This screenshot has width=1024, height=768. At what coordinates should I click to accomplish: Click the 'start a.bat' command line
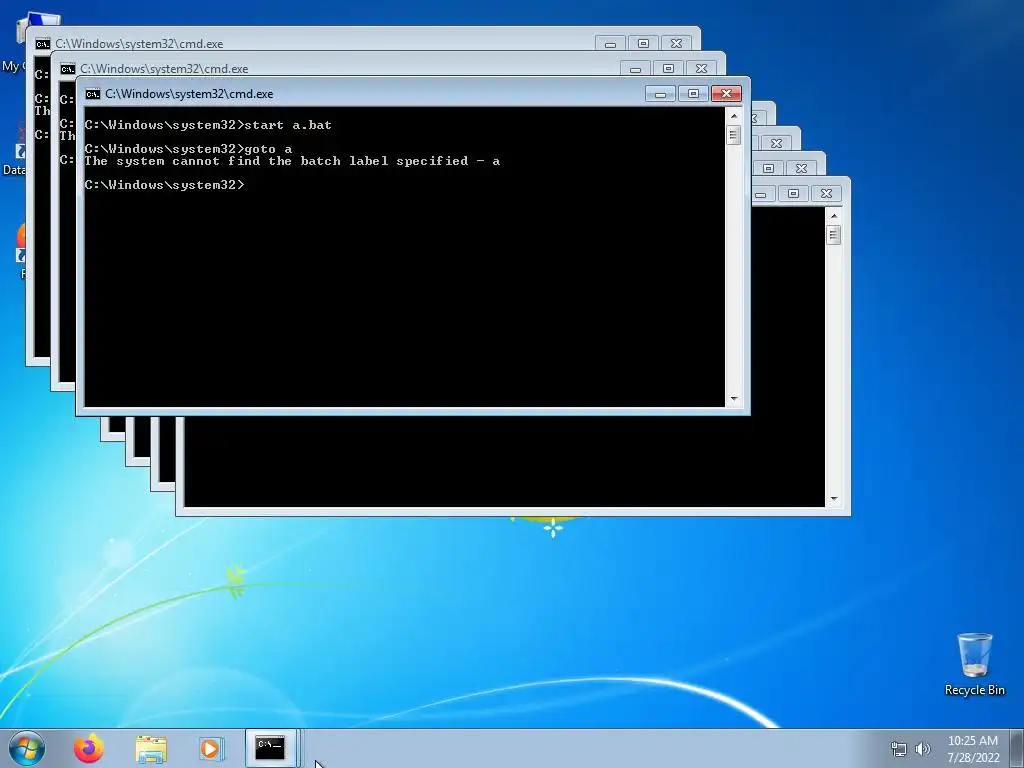click(x=208, y=125)
